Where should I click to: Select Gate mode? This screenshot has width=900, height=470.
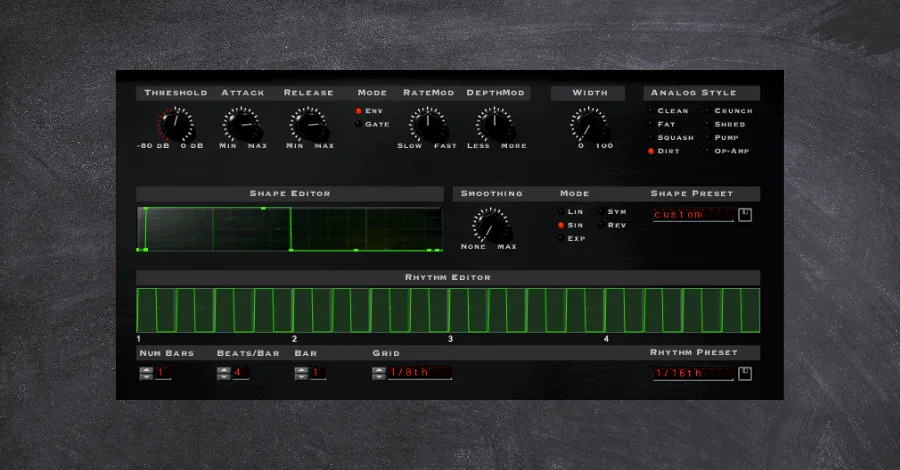click(372, 124)
